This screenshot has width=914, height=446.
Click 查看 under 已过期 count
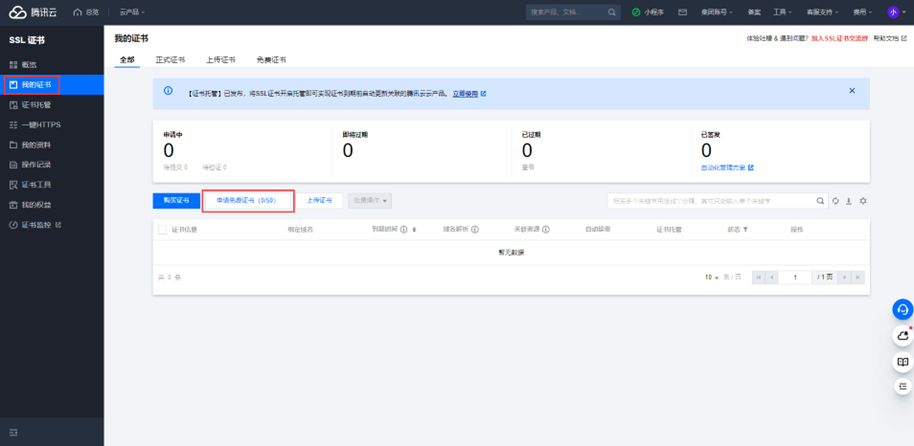tap(528, 167)
